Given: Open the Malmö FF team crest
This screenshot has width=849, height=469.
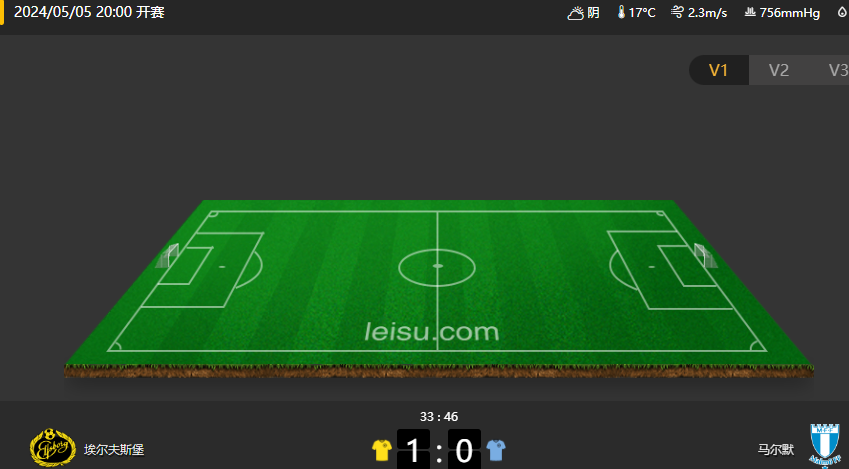Looking at the screenshot, I should coord(825,446).
